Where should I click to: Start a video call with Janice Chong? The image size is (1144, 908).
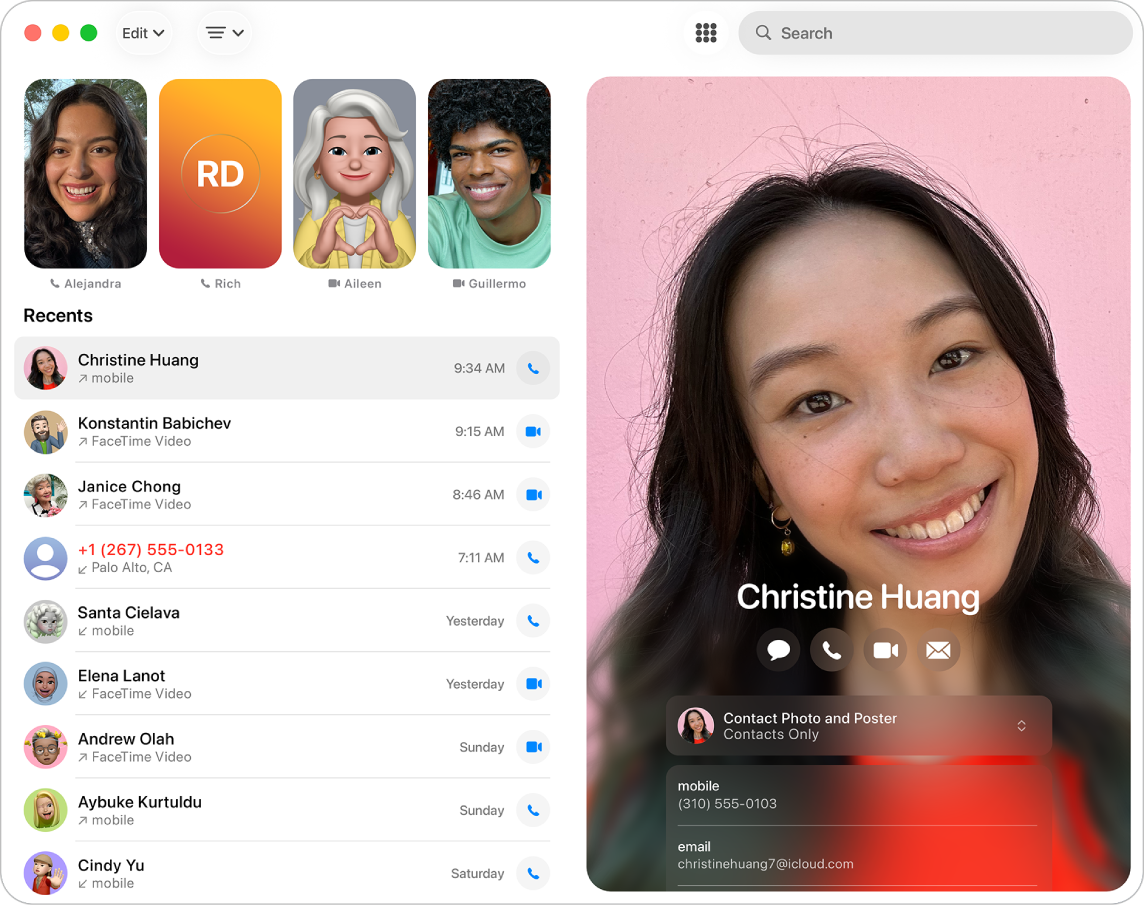coord(533,494)
